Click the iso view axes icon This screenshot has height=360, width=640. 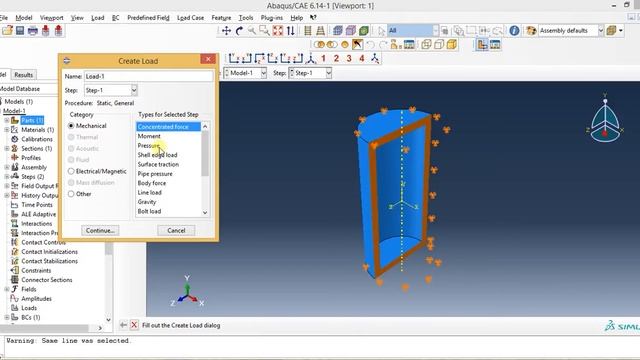(x=311, y=58)
